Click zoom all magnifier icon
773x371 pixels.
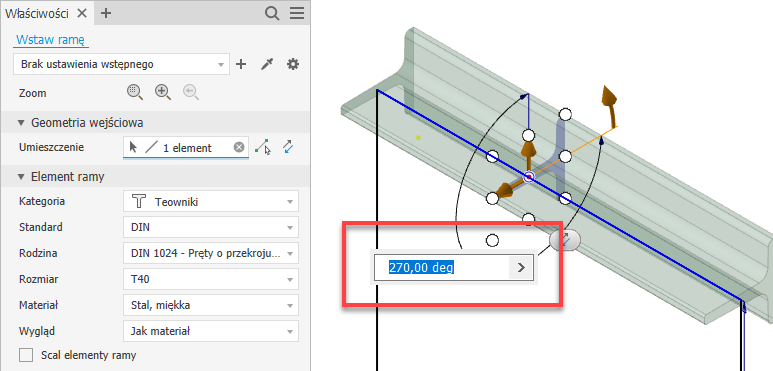tap(135, 92)
